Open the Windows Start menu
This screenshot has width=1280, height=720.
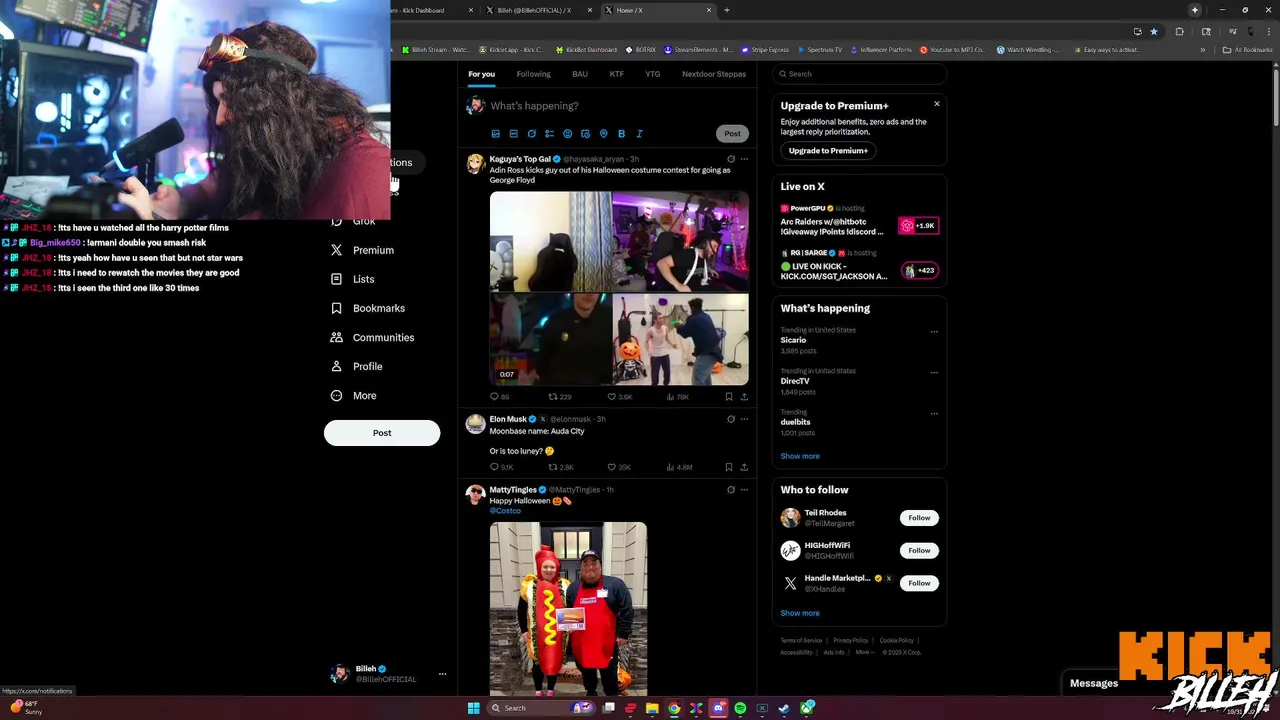tap(473, 708)
